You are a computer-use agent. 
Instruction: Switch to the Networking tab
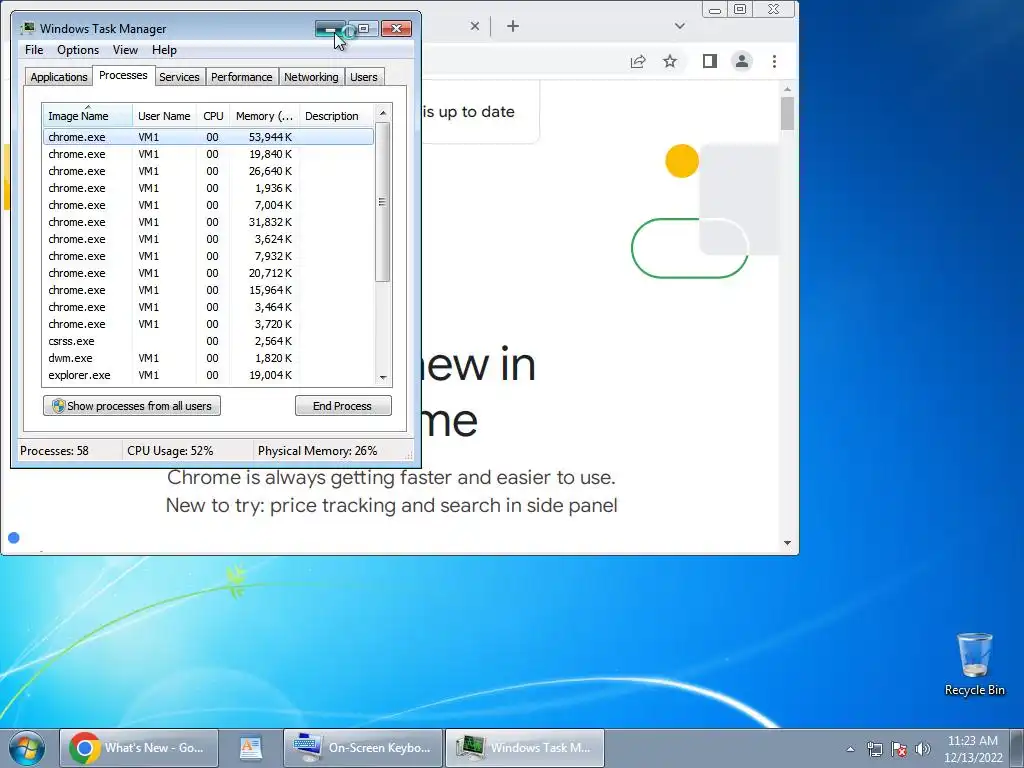pyautogui.click(x=311, y=77)
